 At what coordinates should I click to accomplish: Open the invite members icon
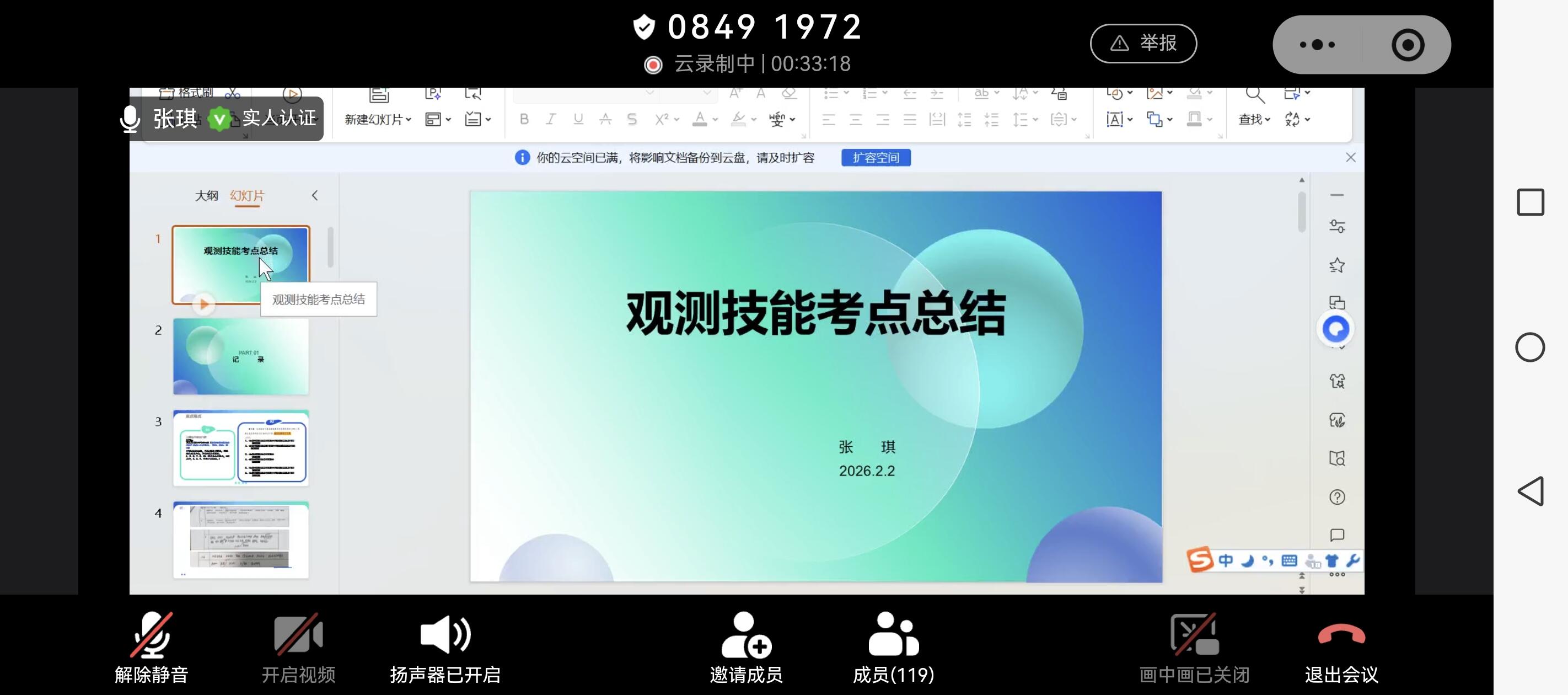coord(745,635)
